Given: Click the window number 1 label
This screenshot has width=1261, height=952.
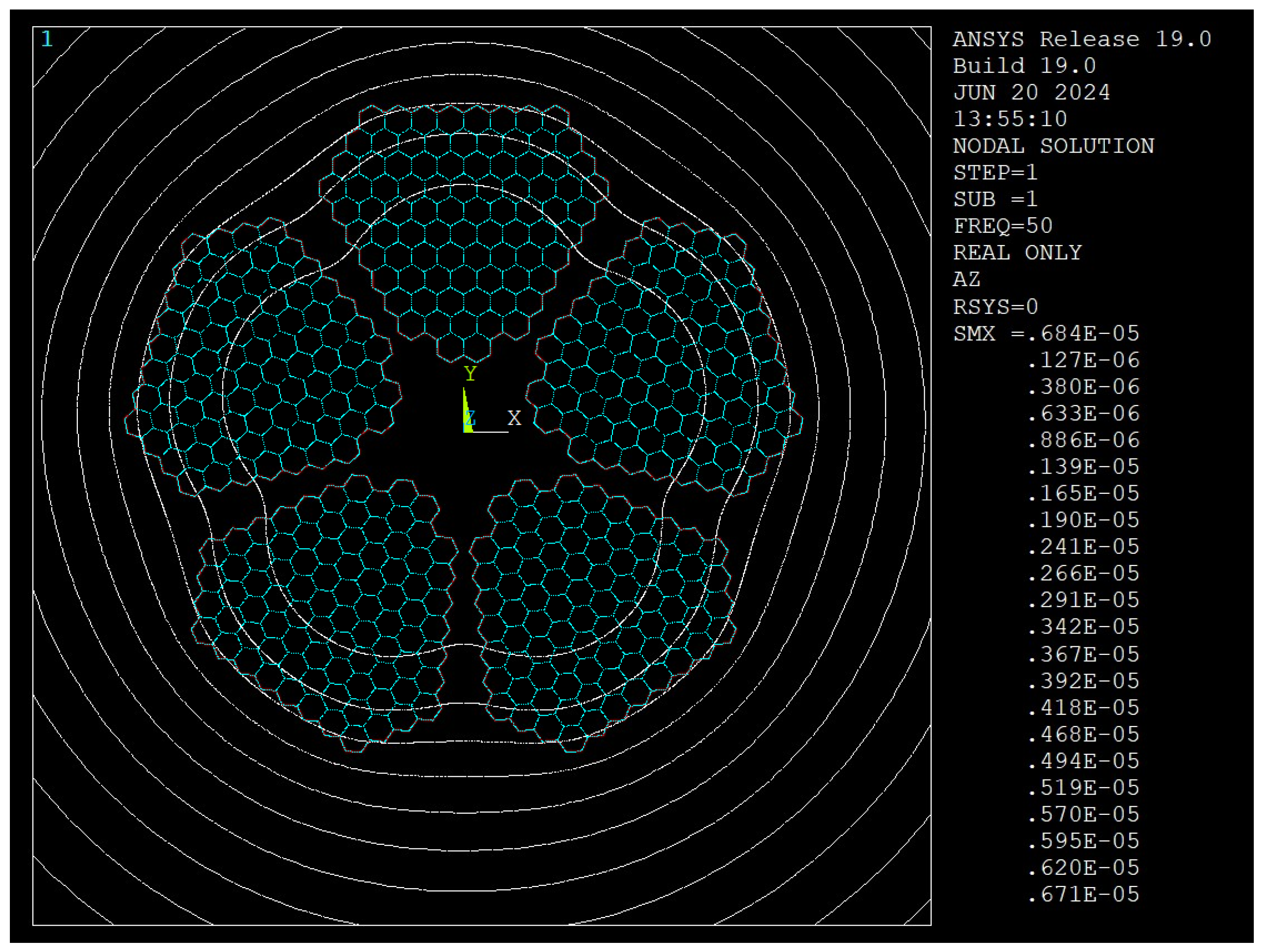Looking at the screenshot, I should [47, 40].
